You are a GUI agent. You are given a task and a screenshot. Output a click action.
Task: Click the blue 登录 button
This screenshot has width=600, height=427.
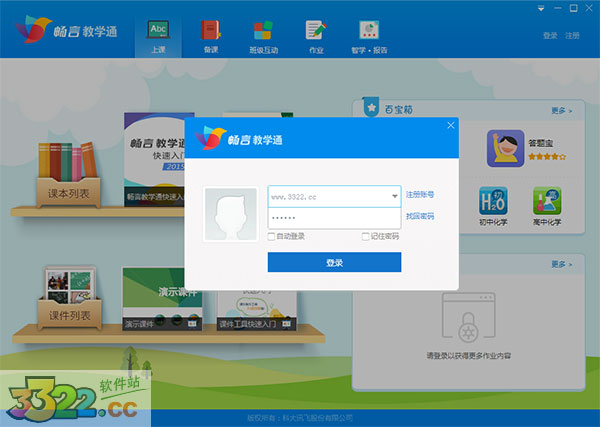[x=334, y=262]
